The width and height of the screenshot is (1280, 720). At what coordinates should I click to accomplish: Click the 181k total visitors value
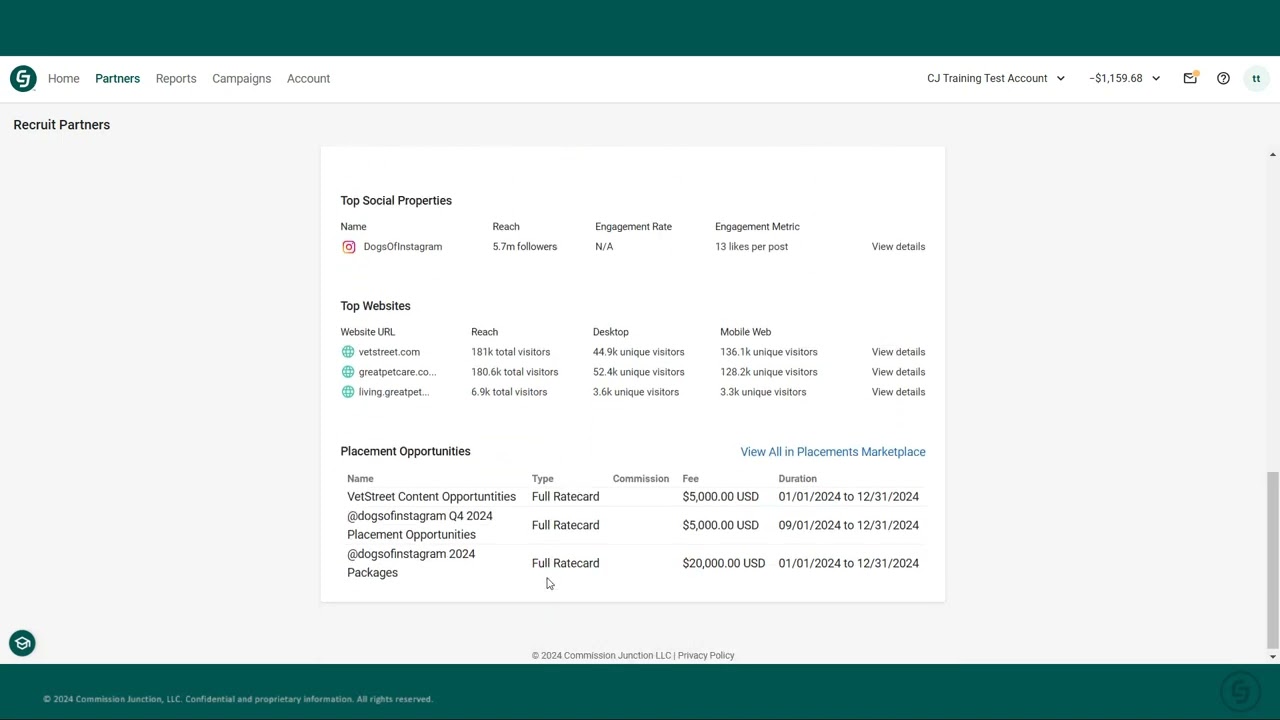pos(511,352)
